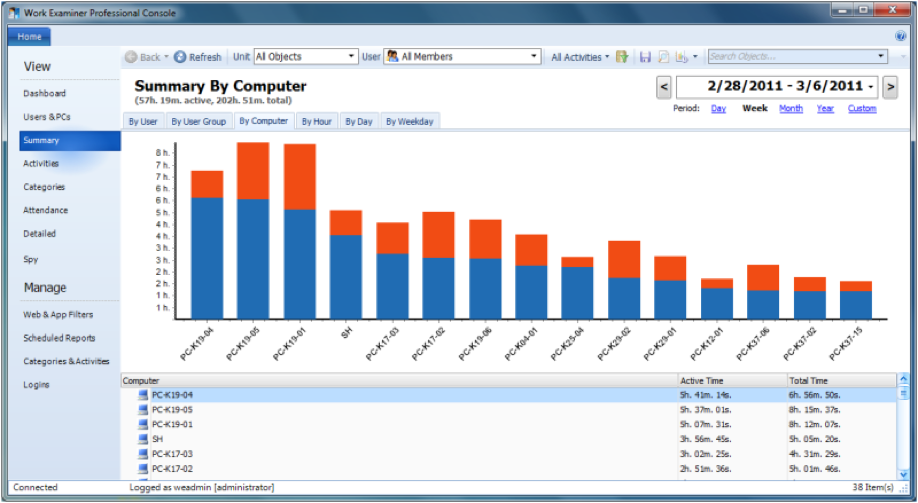
Task: Go to the previous date range
Action: point(664,87)
